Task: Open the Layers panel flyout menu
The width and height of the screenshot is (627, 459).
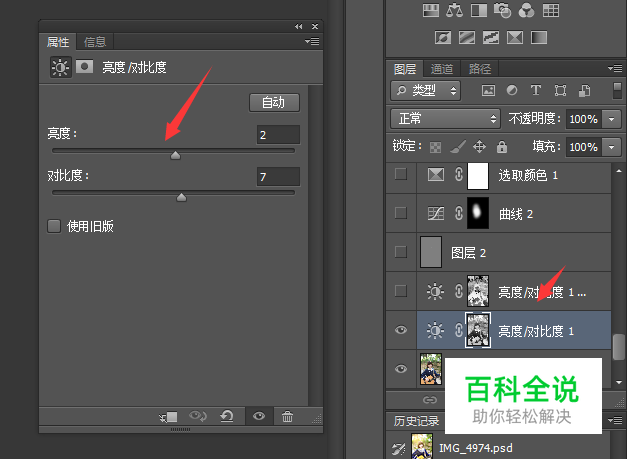Action: pyautogui.click(x=615, y=68)
